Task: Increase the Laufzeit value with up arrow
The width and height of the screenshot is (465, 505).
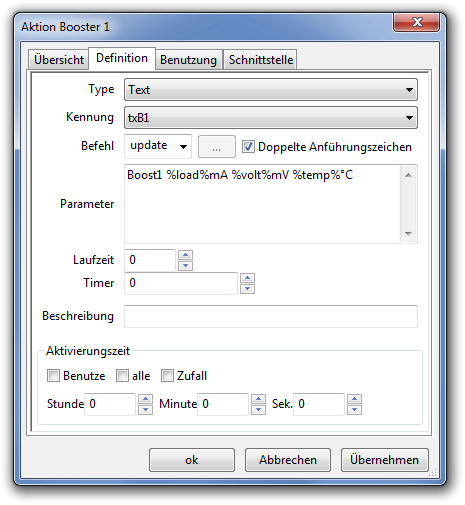Action: [185, 255]
